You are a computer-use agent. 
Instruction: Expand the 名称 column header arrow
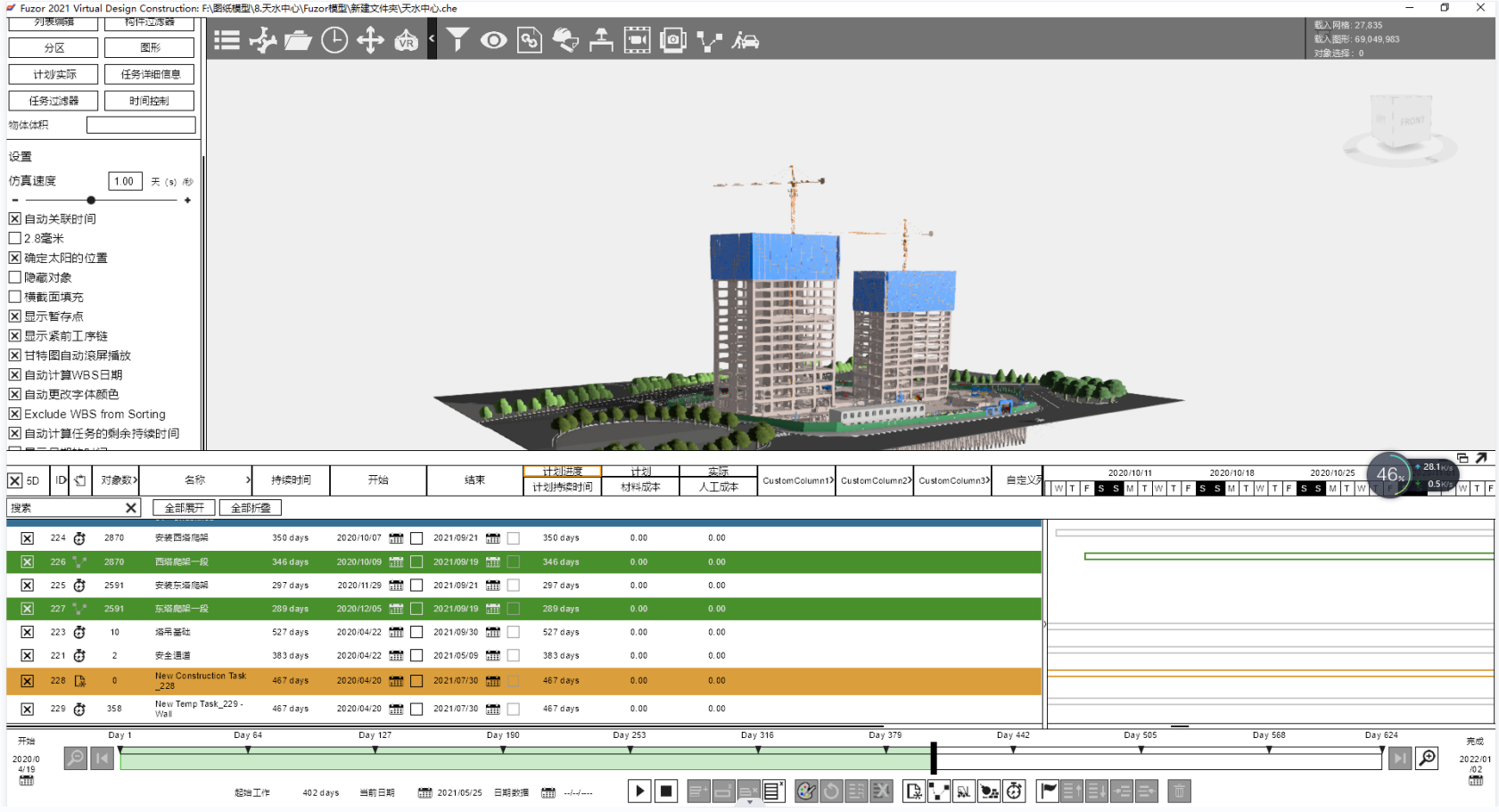tap(248, 480)
